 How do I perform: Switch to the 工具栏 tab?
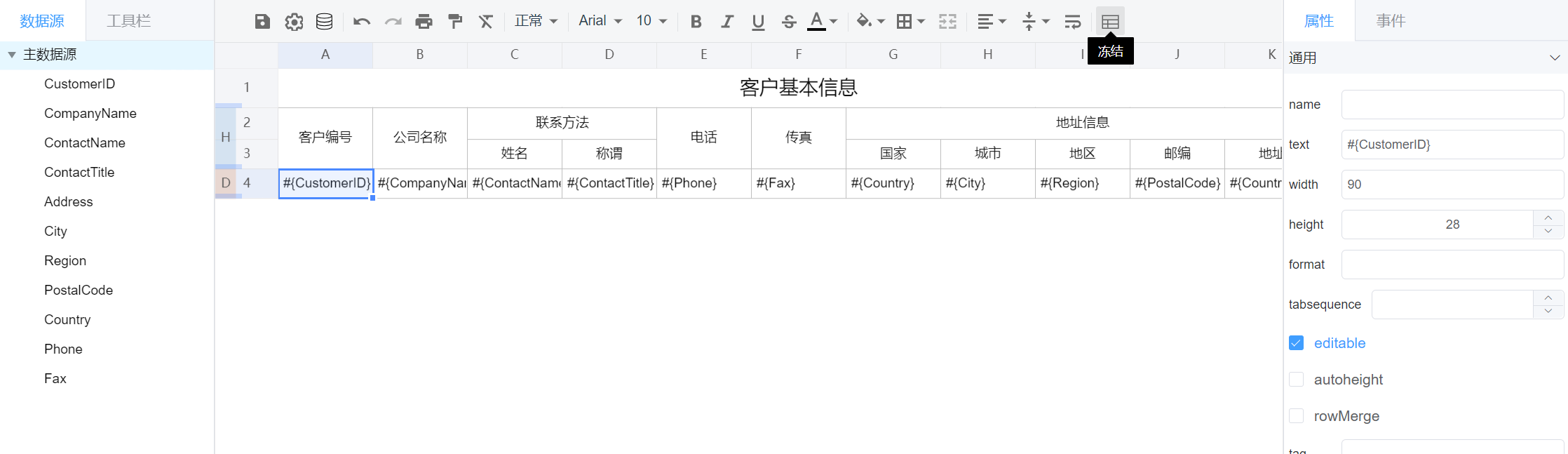(x=128, y=21)
